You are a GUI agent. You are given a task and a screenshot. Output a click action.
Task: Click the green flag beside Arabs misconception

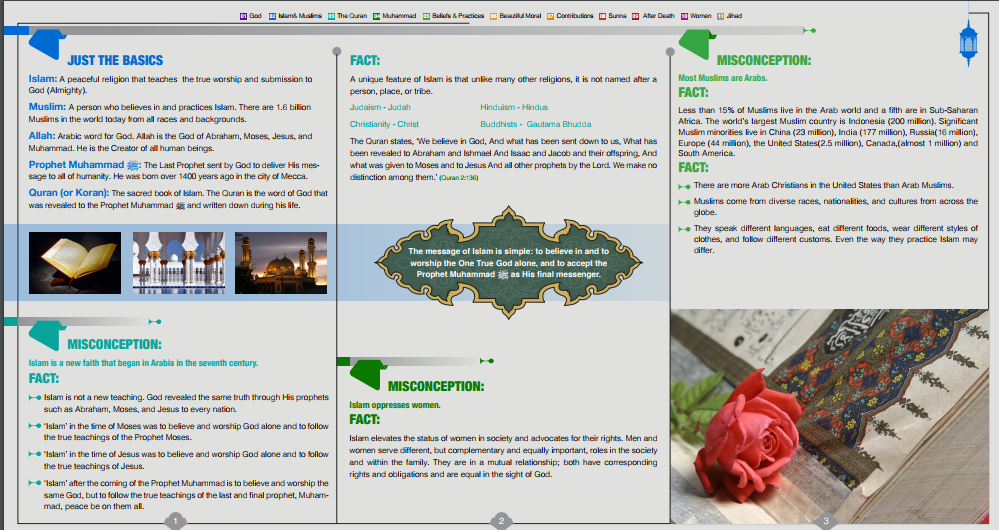coord(697,45)
